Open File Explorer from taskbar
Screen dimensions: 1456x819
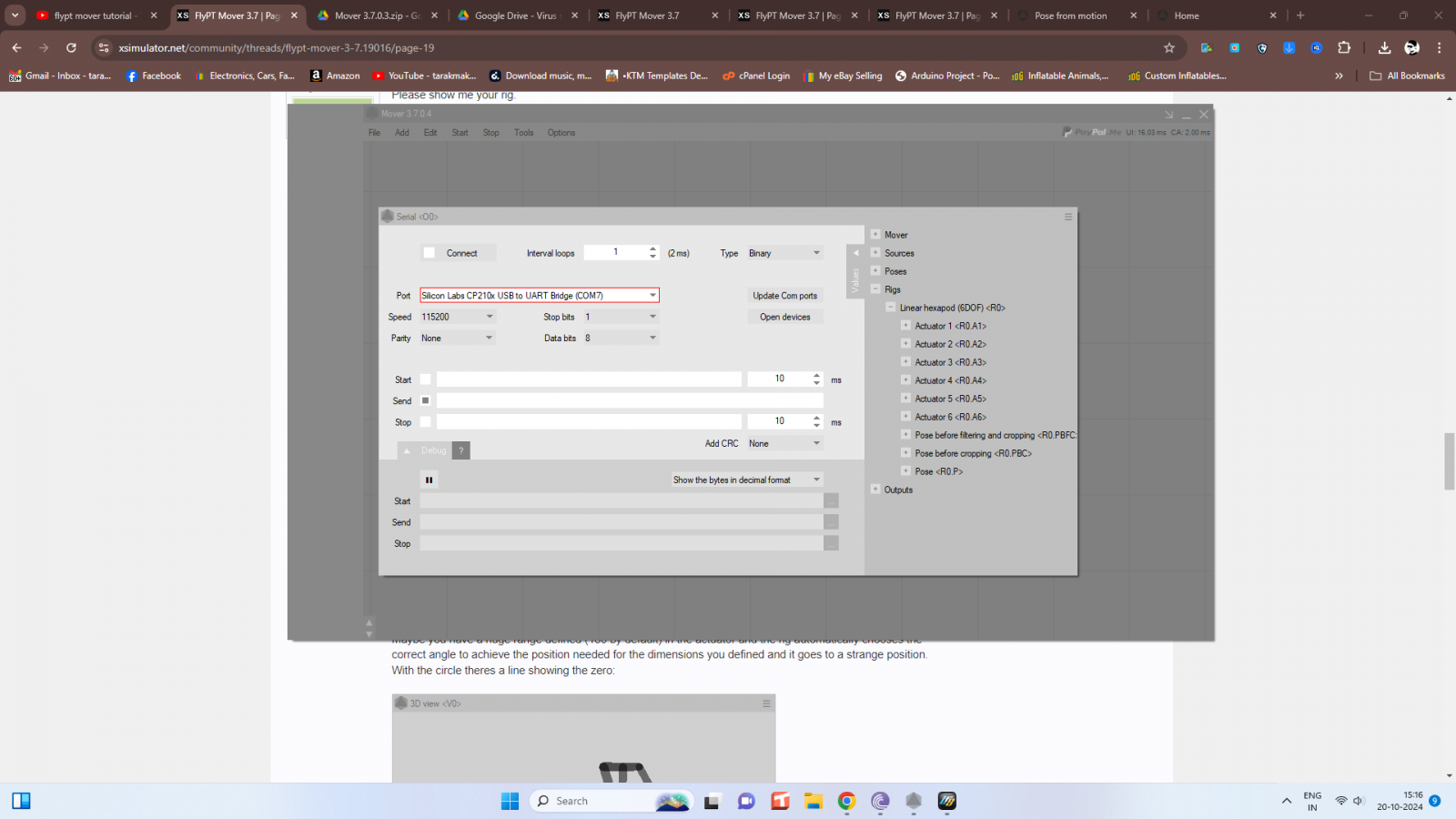coord(813,801)
